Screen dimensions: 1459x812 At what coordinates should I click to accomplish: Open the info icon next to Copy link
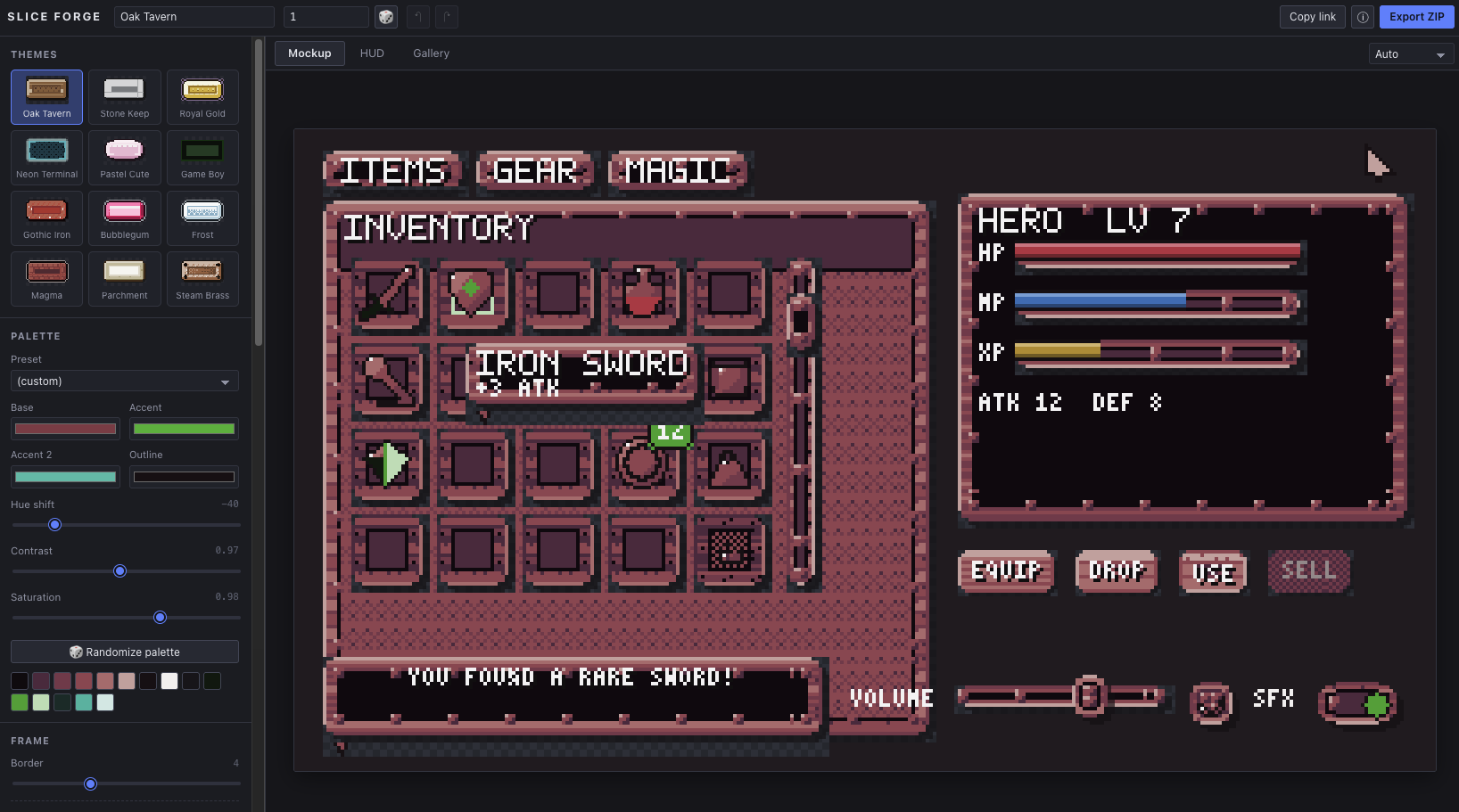(1363, 17)
